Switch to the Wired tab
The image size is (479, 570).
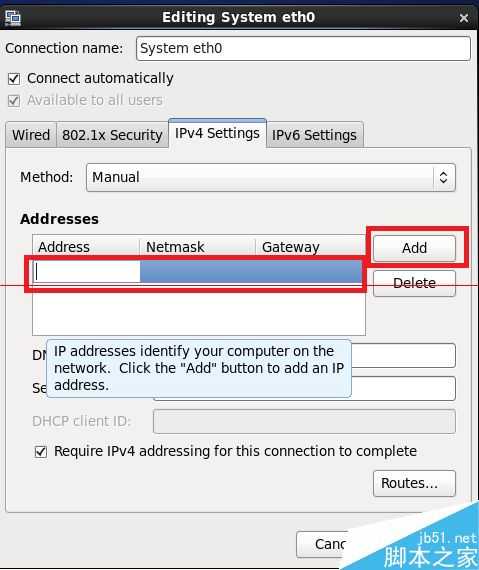(x=31, y=135)
